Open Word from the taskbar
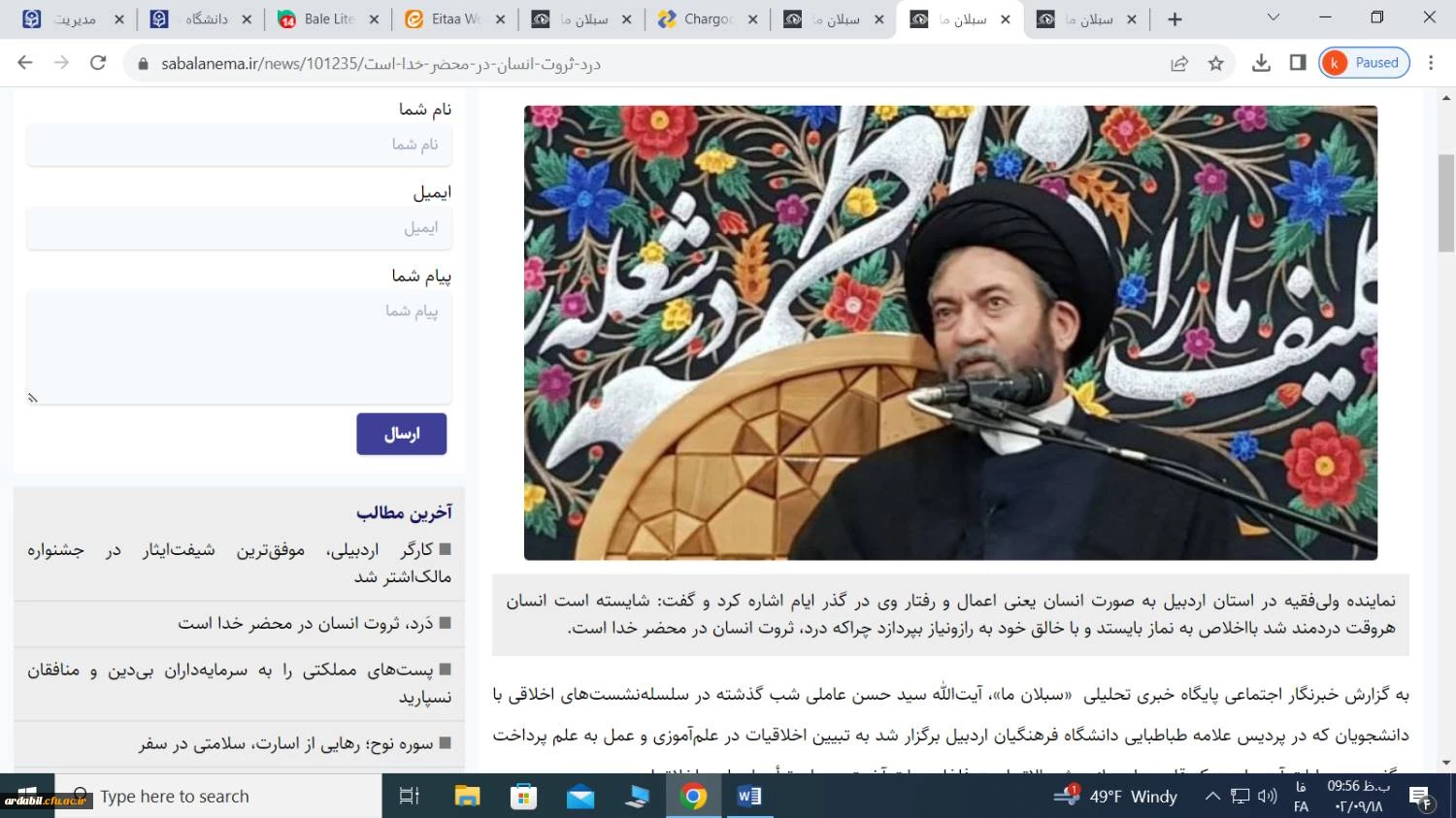This screenshot has width=1456, height=818. click(749, 797)
